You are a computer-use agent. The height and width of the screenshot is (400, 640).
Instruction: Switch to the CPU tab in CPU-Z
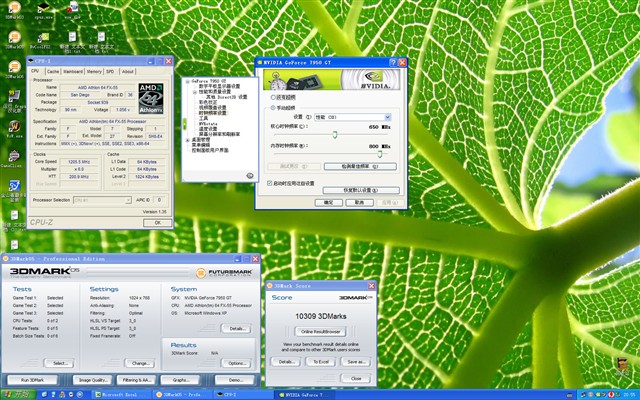pos(36,71)
